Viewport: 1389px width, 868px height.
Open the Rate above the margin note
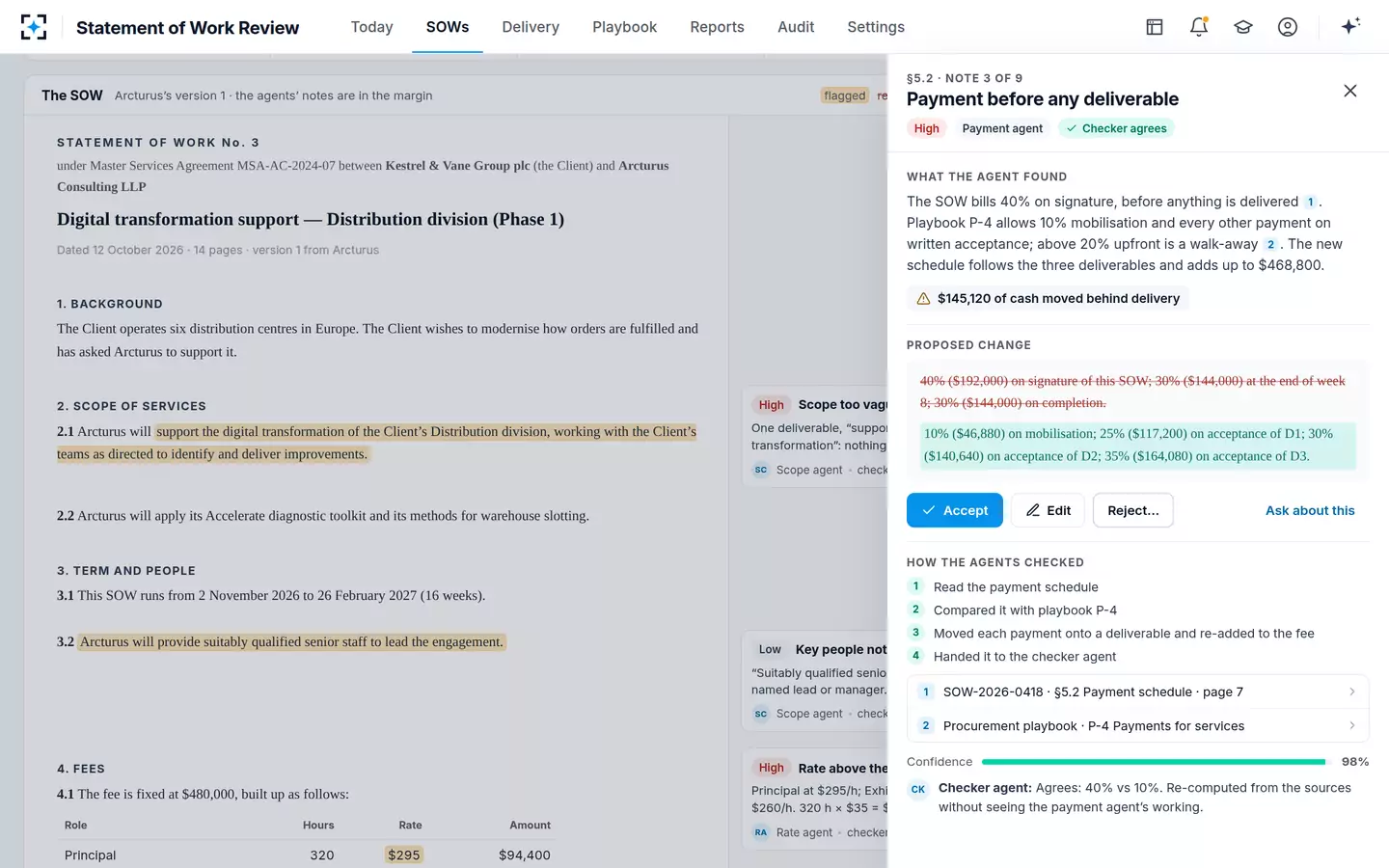(x=815, y=800)
